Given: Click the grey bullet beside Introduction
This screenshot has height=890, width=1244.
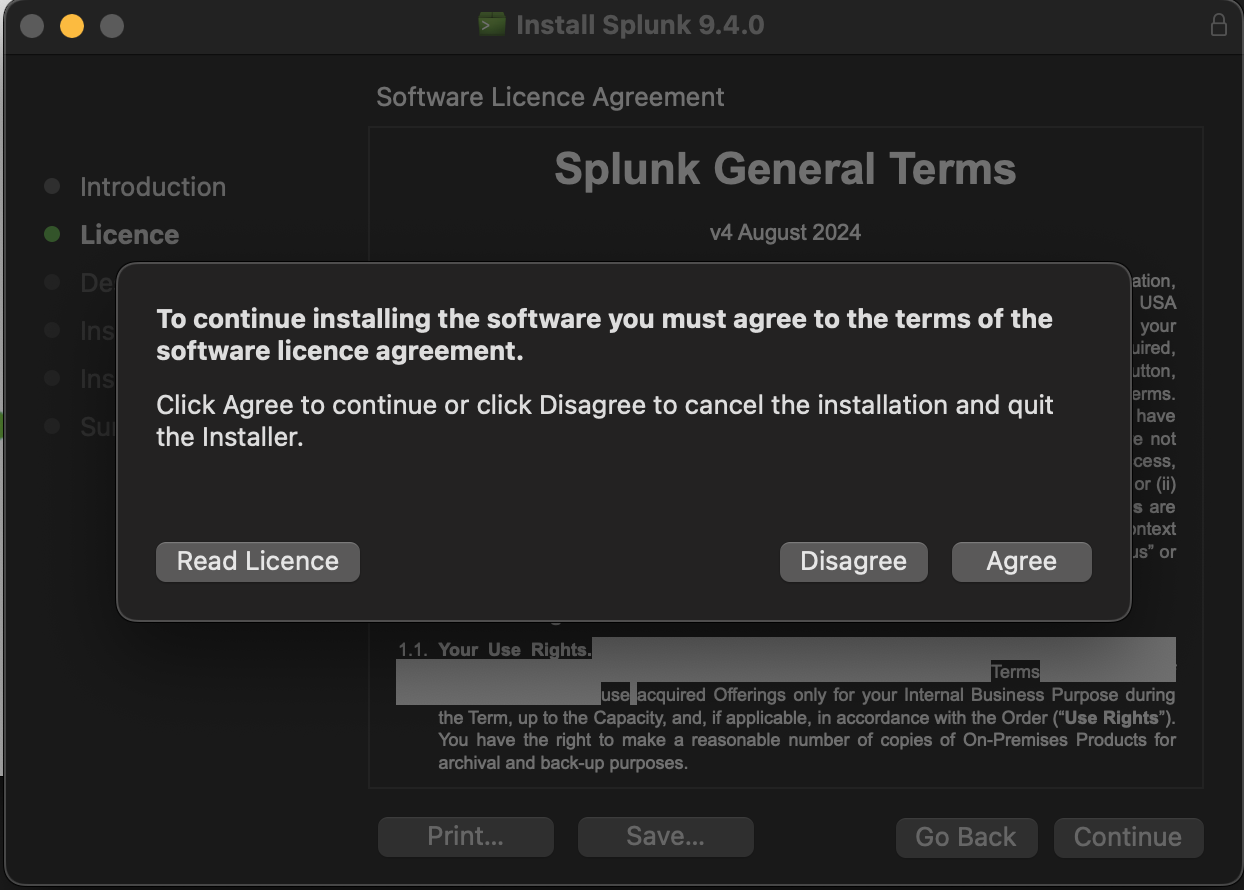Looking at the screenshot, I should [52, 186].
